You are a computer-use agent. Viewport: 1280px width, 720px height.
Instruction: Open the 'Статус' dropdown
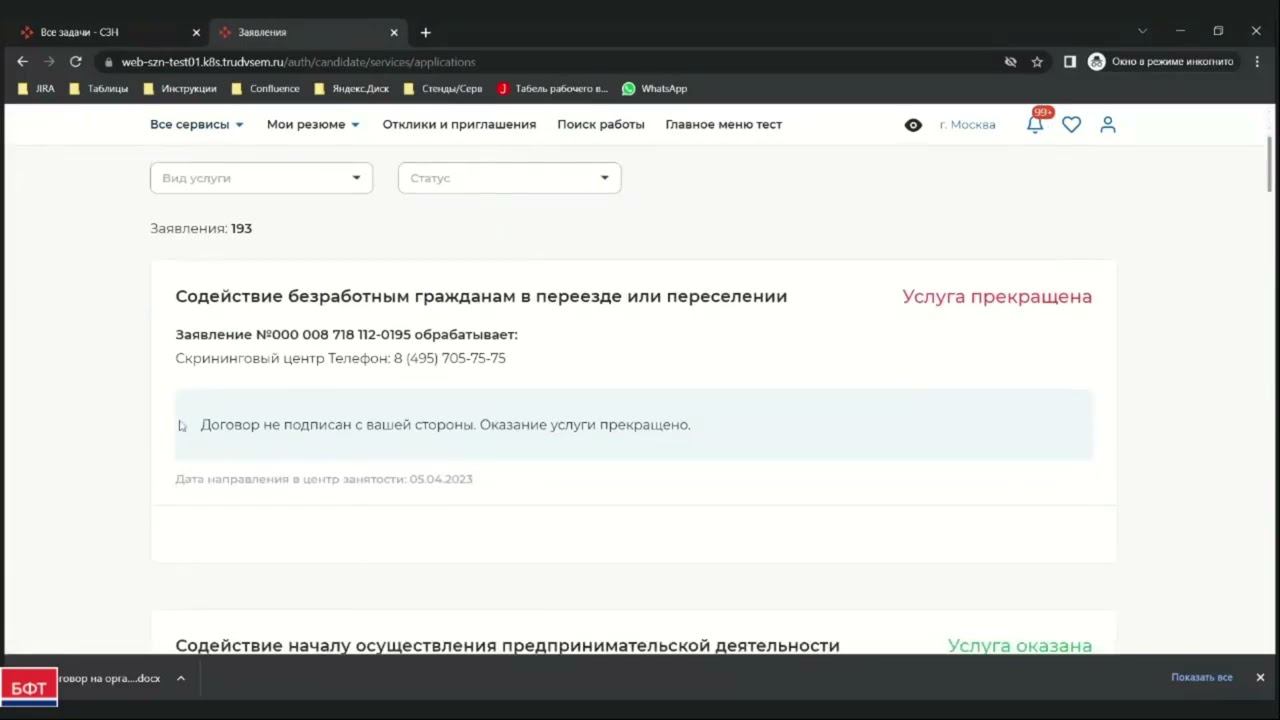click(509, 178)
